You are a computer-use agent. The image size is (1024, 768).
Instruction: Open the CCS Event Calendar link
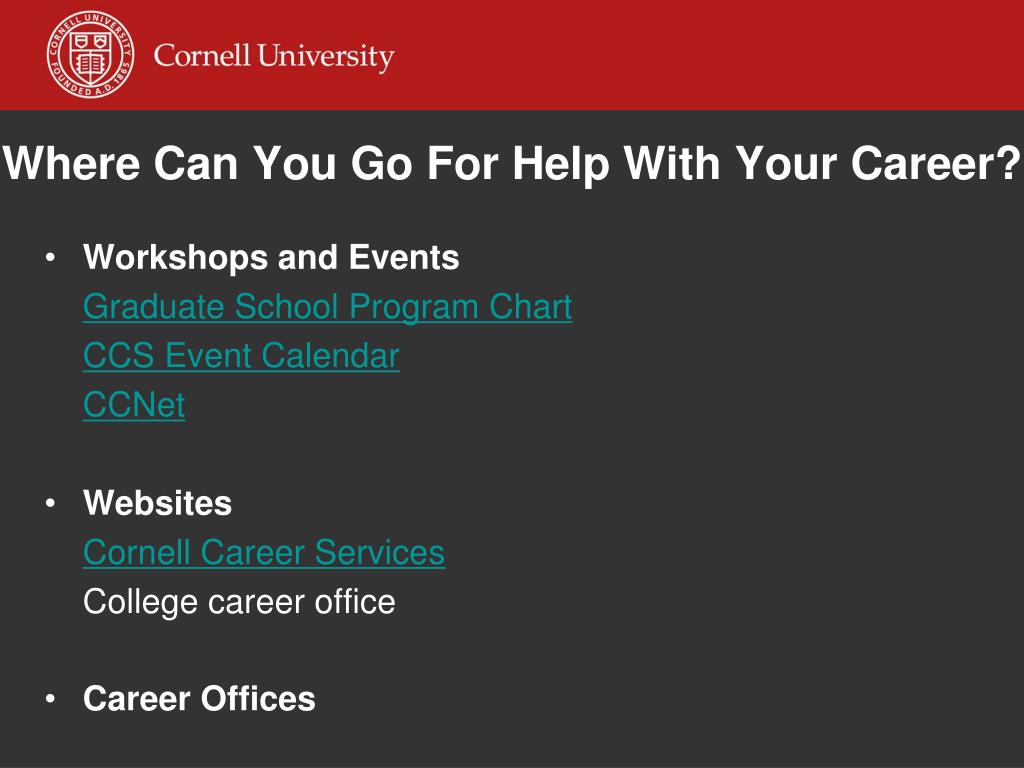pyautogui.click(x=241, y=355)
